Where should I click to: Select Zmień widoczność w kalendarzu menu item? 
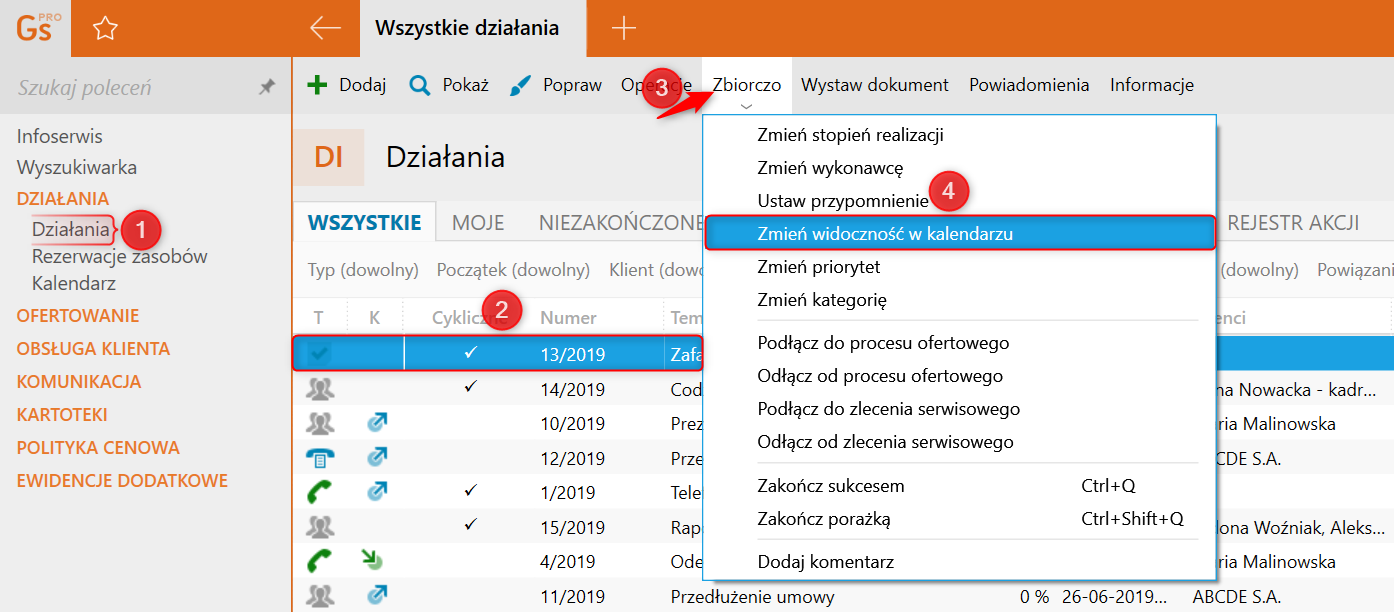pyautogui.click(x=885, y=233)
